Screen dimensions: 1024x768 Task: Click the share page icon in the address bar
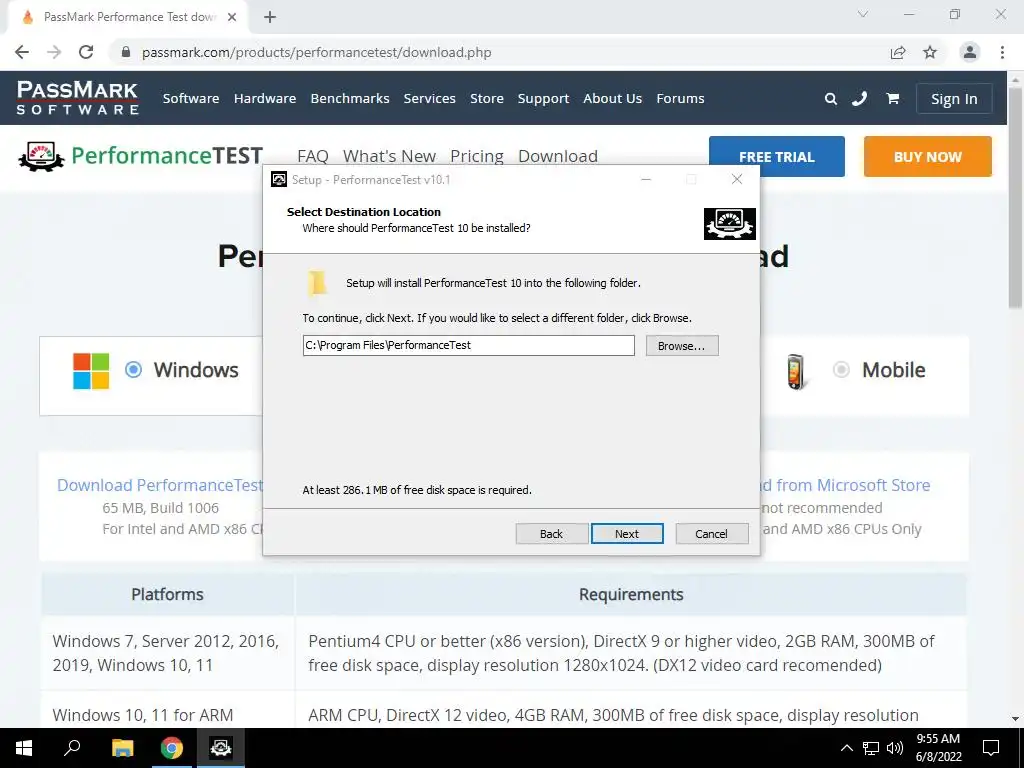(x=898, y=52)
